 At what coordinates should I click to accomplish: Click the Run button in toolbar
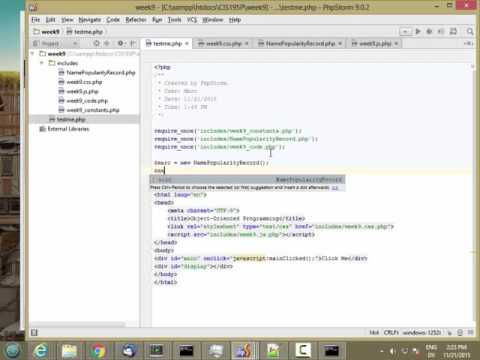pos(418,31)
